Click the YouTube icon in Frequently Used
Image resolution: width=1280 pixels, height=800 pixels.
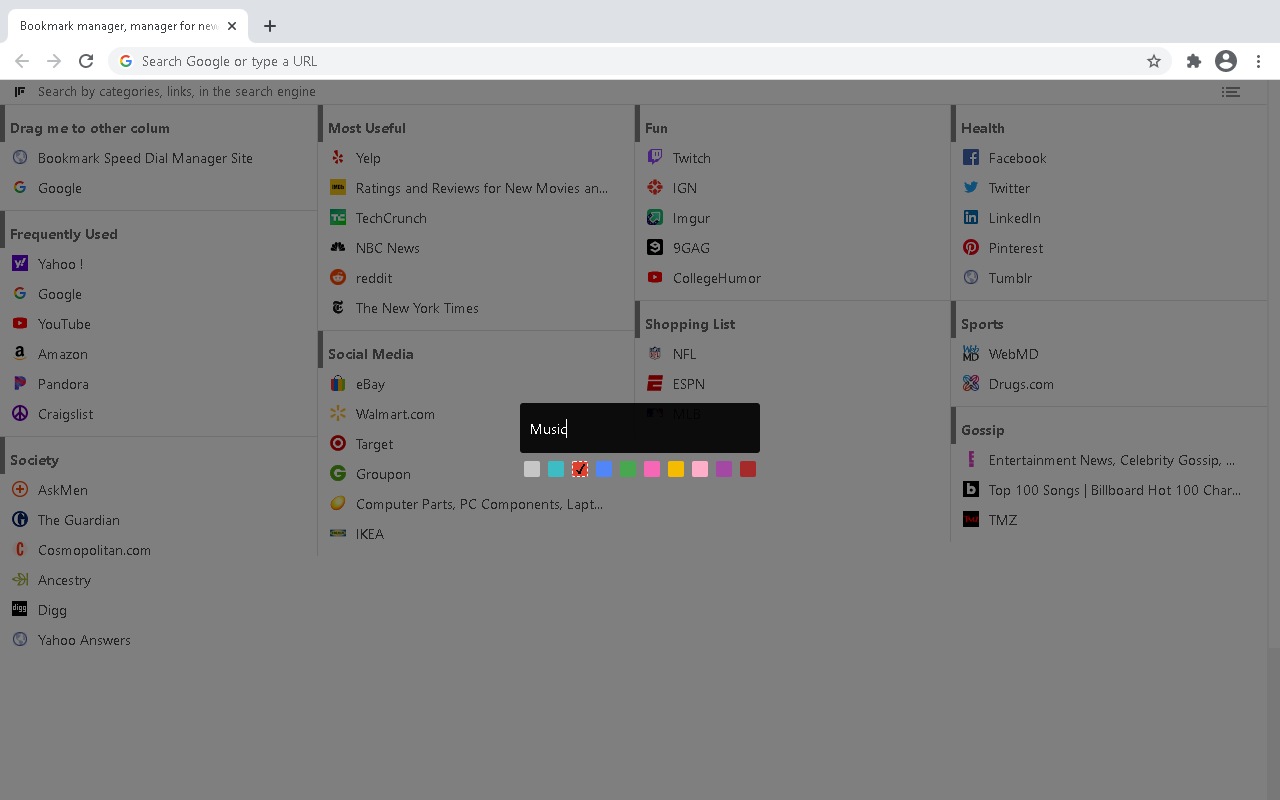20,324
